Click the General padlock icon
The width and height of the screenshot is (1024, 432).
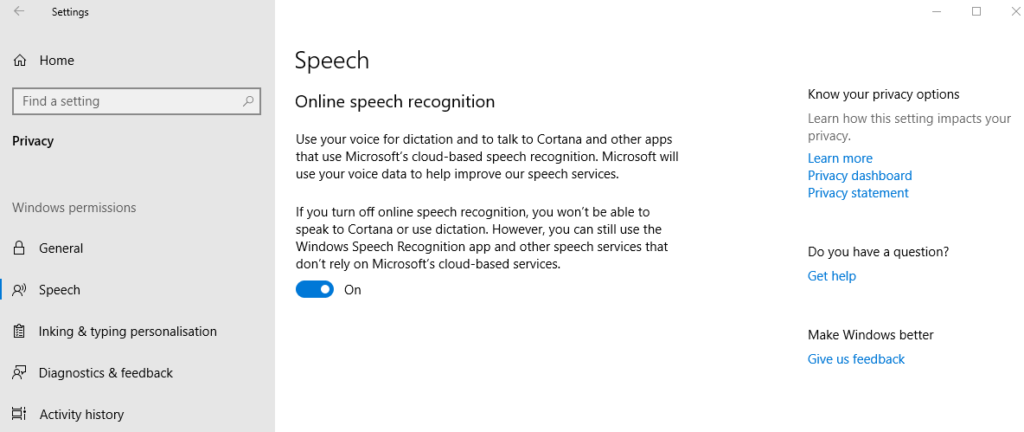coord(20,248)
